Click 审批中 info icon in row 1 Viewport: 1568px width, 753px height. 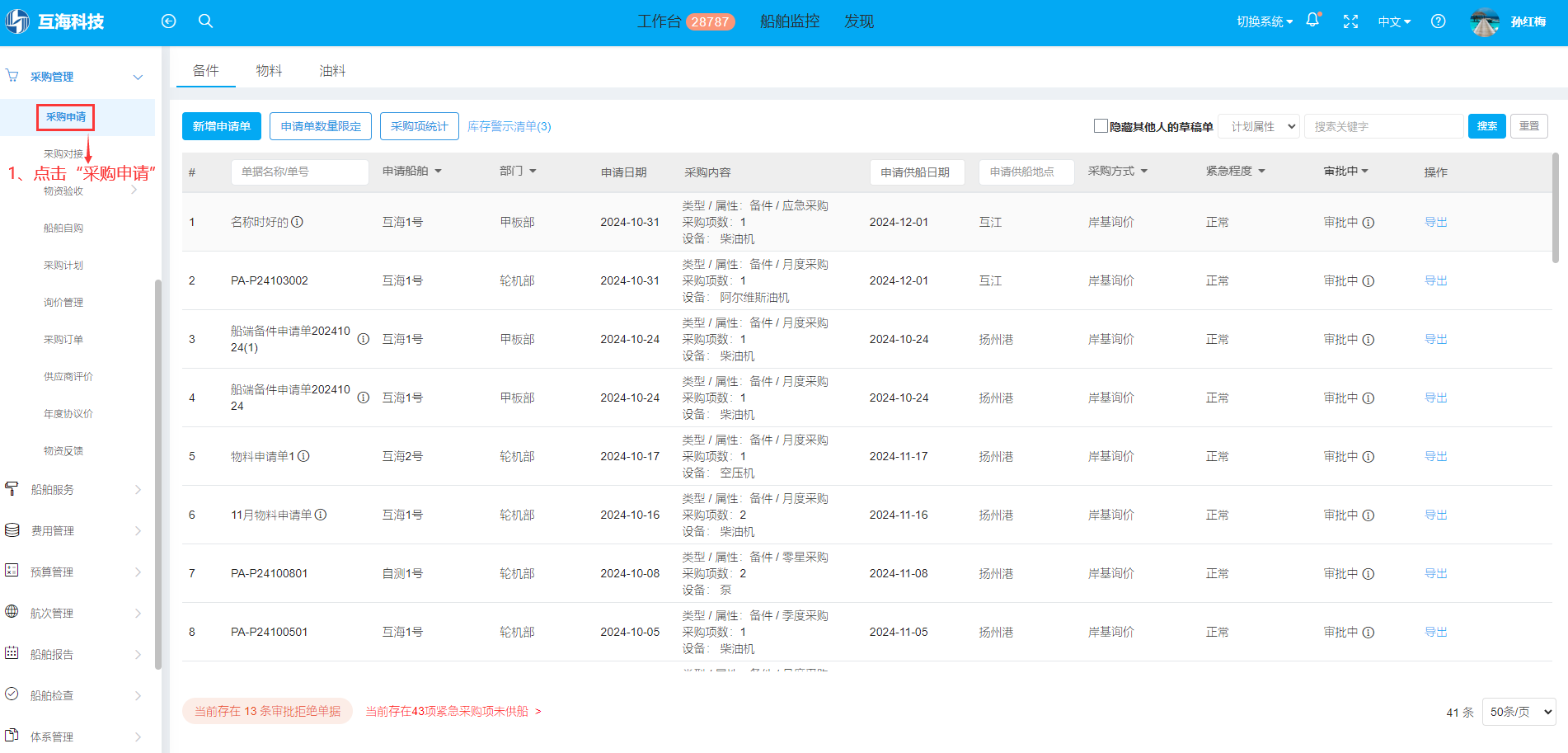pos(1368,223)
